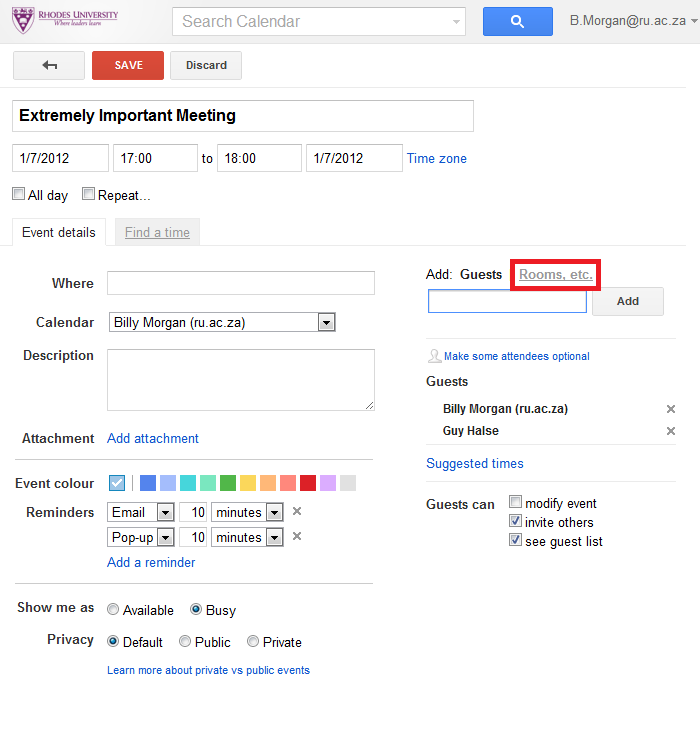The image size is (700, 740).
Task: Click the event title field
Action: (243, 116)
